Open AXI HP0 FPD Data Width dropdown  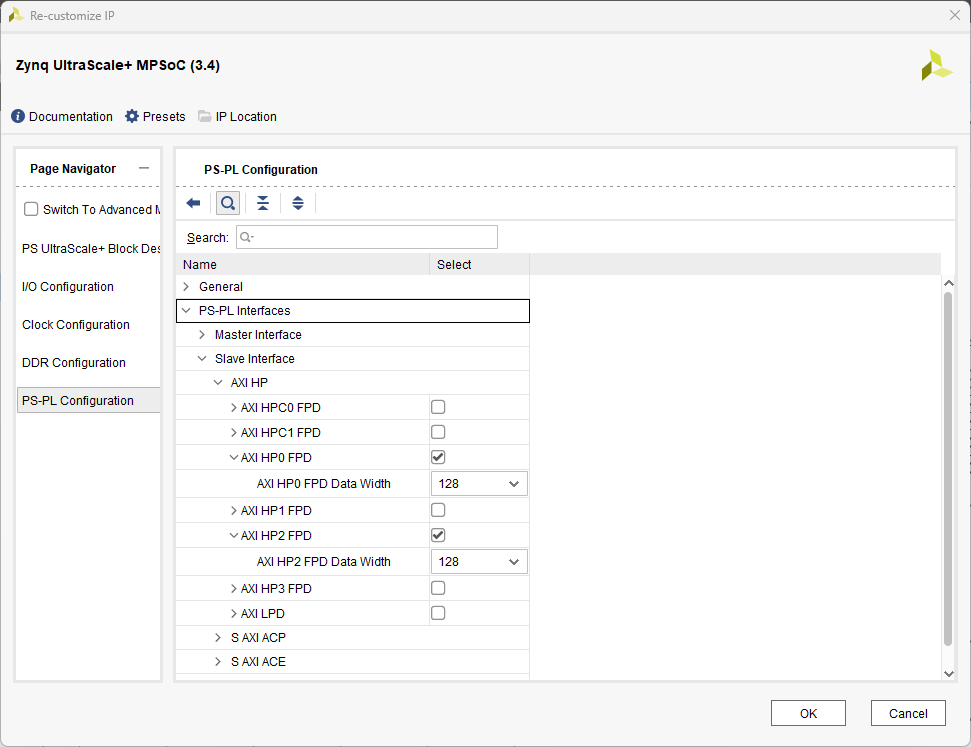click(x=479, y=484)
